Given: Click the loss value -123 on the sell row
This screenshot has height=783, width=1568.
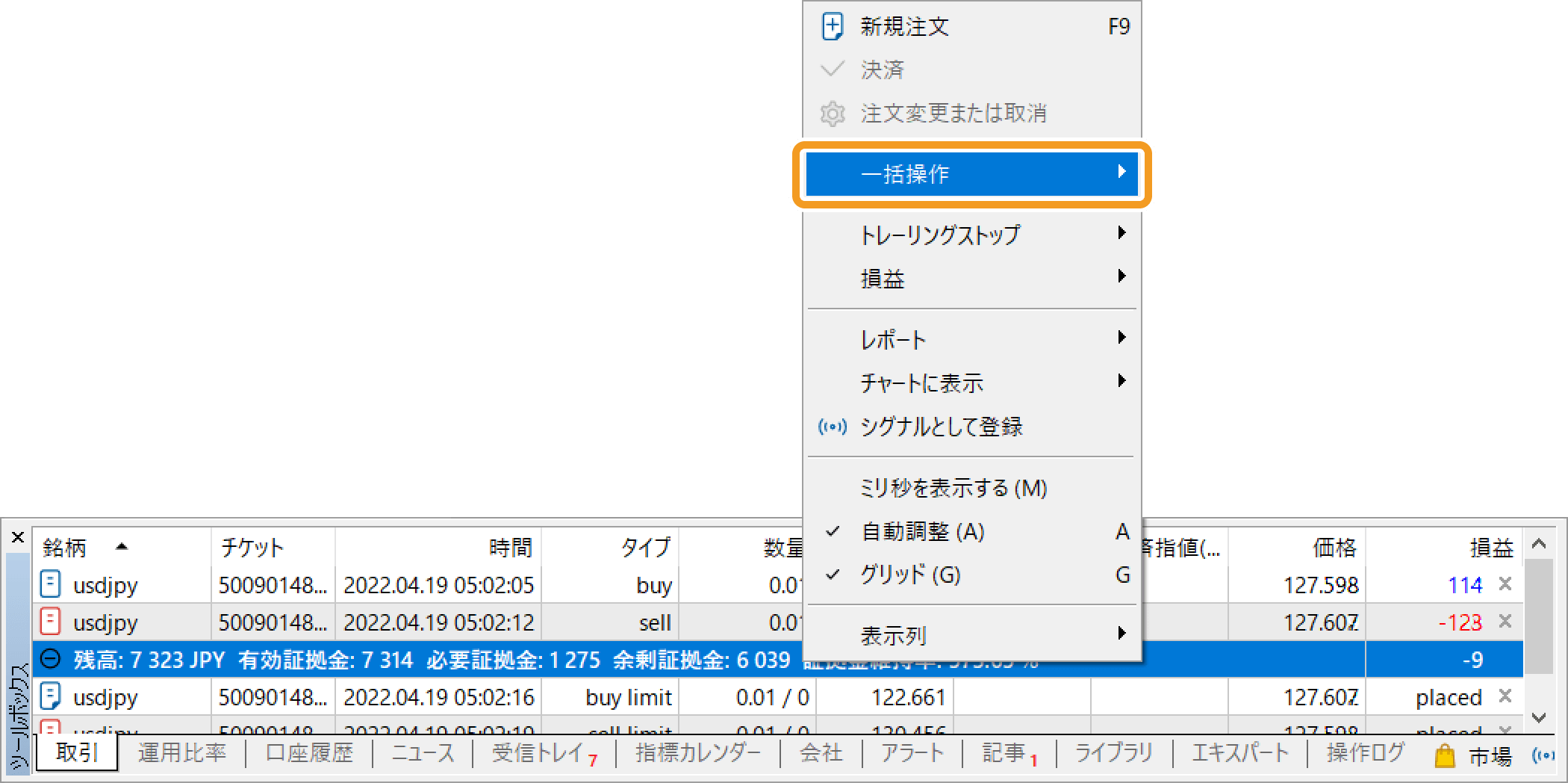Looking at the screenshot, I should 1460,622.
